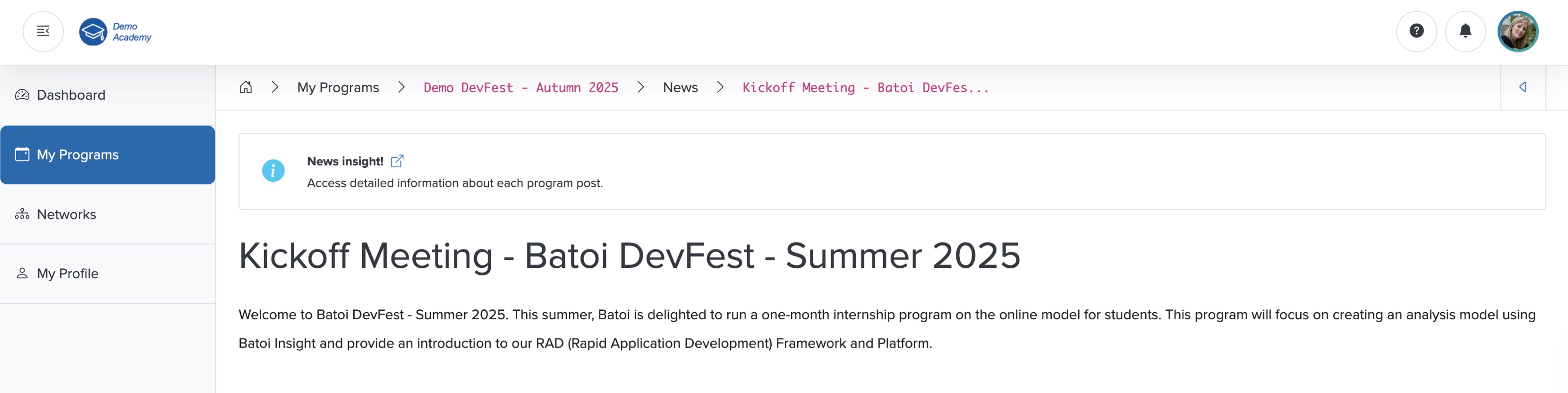Go to My Profile in the sidebar
1568x393 pixels.
coord(68,274)
